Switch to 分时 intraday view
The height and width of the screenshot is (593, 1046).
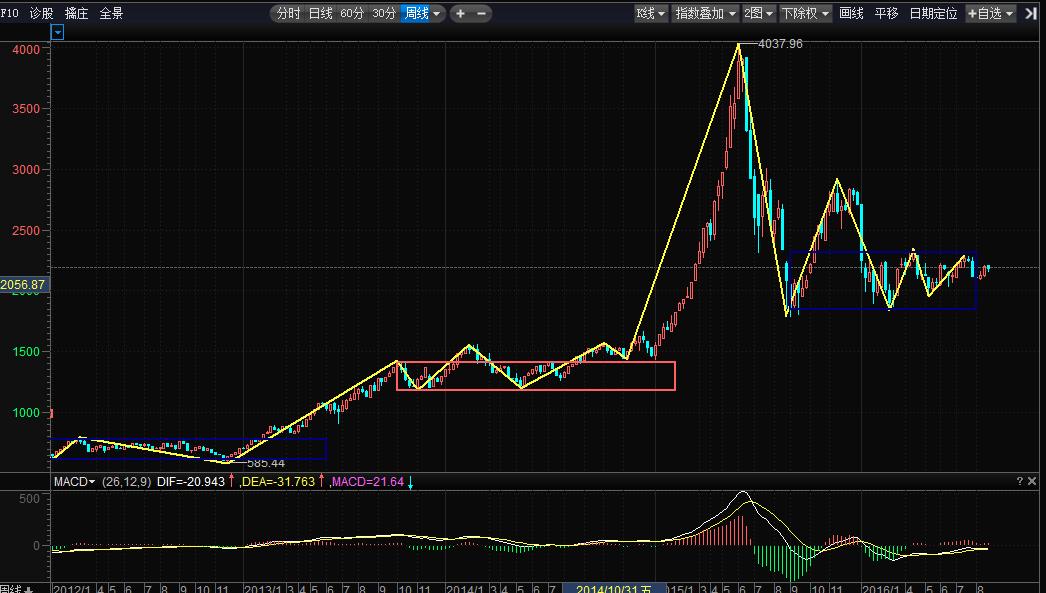click(x=287, y=13)
